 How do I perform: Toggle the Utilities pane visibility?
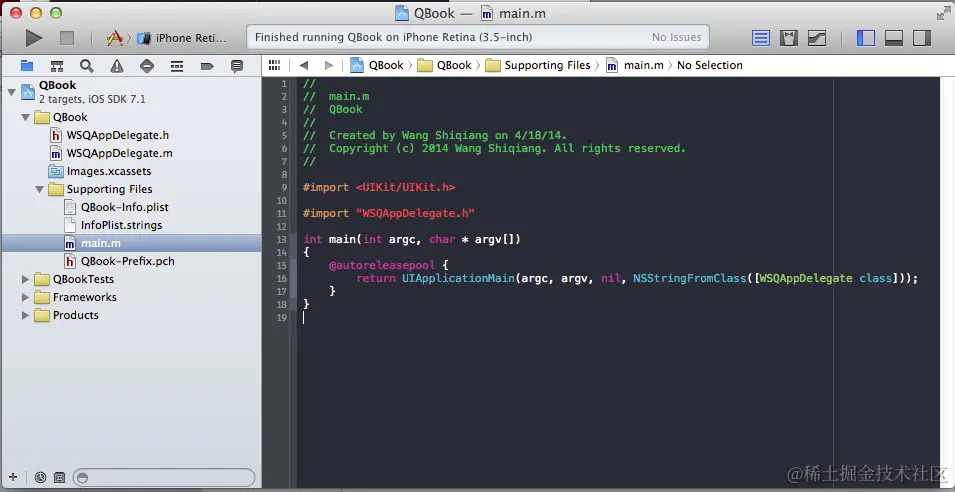922,38
